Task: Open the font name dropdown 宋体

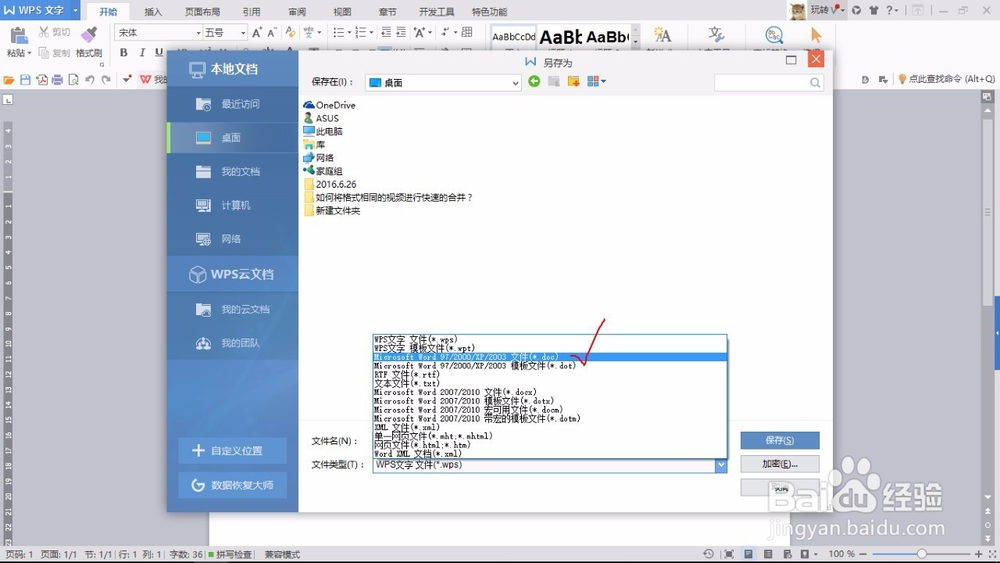Action: [200, 33]
